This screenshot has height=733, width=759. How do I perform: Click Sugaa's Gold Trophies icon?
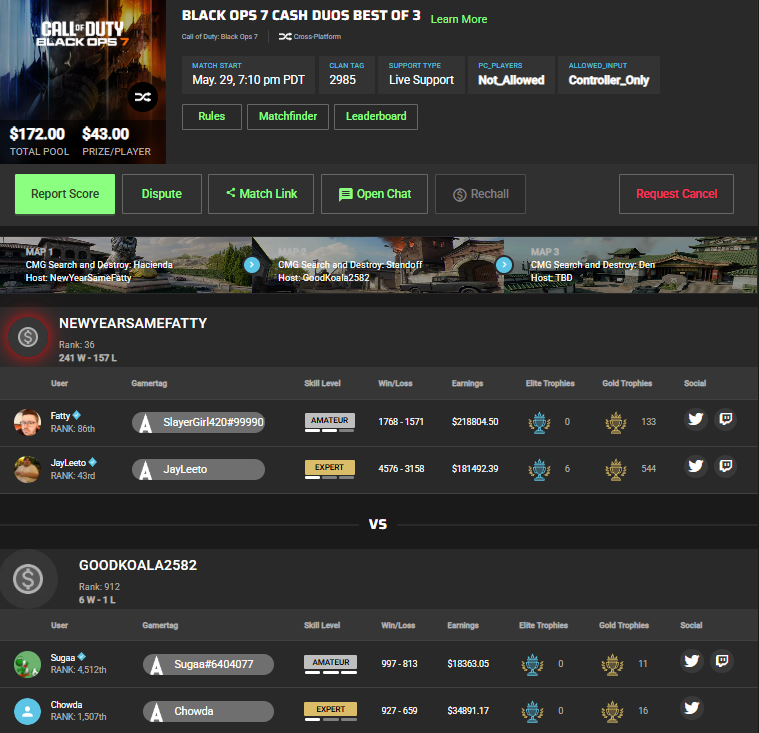(x=612, y=664)
